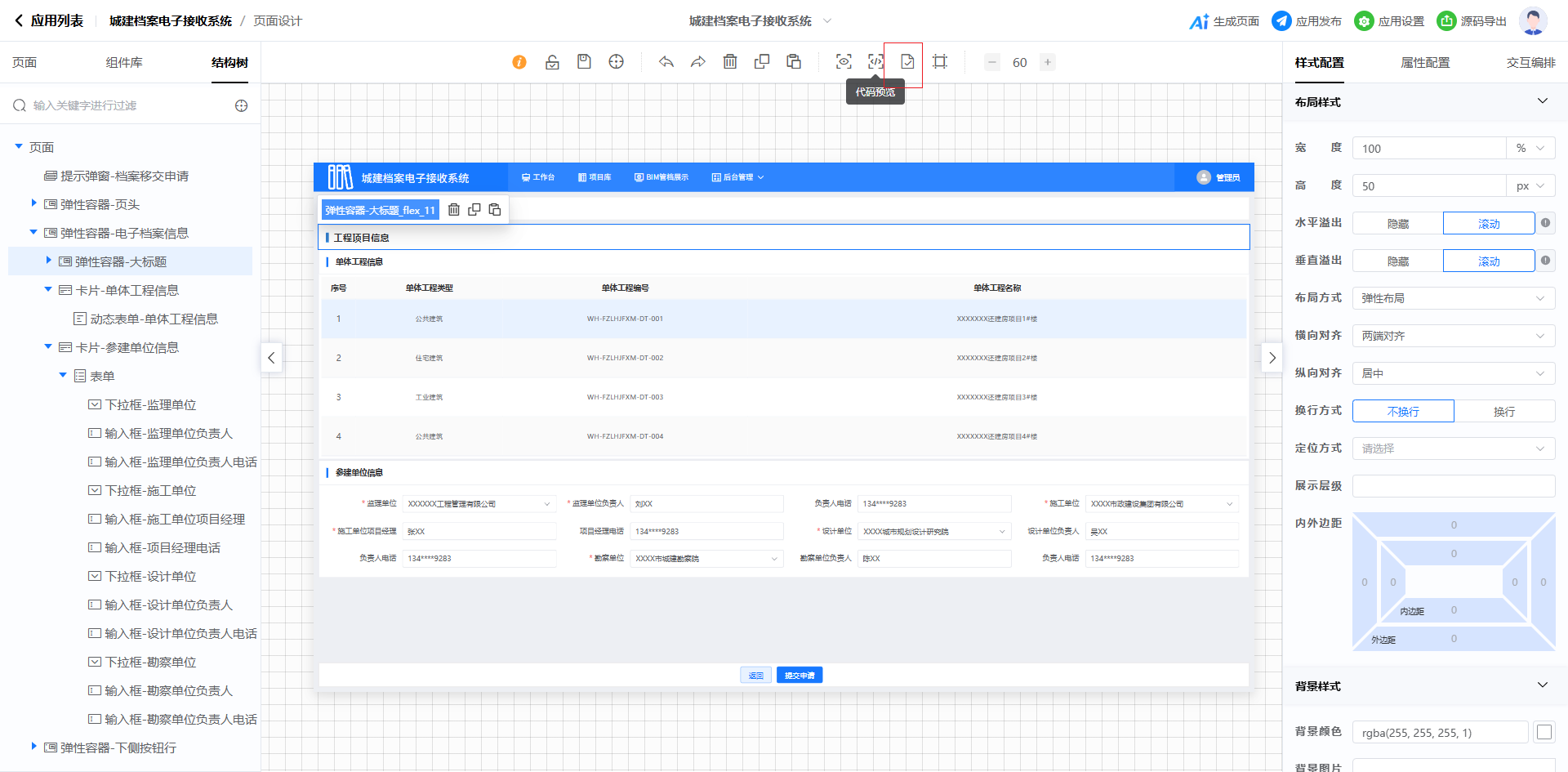Click the AI 生成页面 icon

coord(1199,21)
